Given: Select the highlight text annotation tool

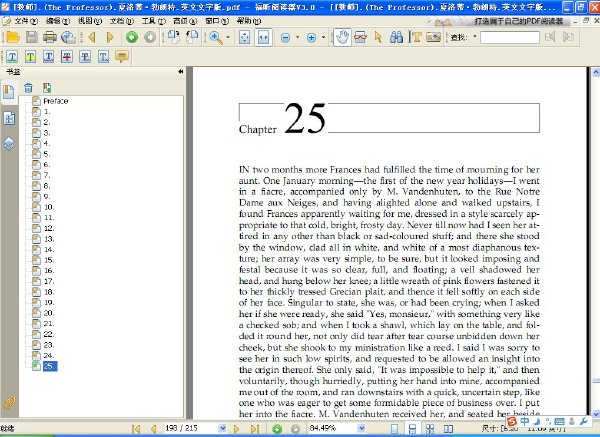Looking at the screenshot, I should (30, 57).
